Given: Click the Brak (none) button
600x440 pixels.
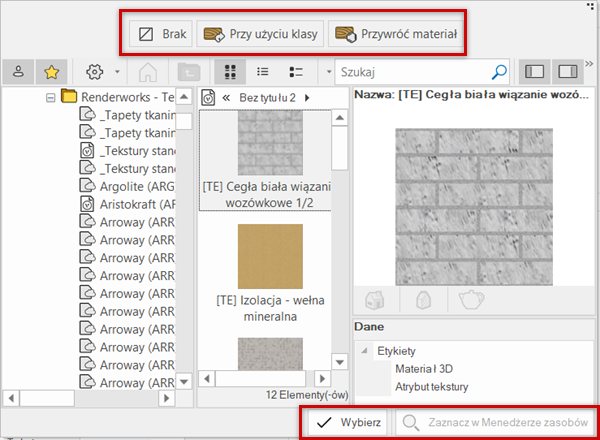Looking at the screenshot, I should coord(161,35).
